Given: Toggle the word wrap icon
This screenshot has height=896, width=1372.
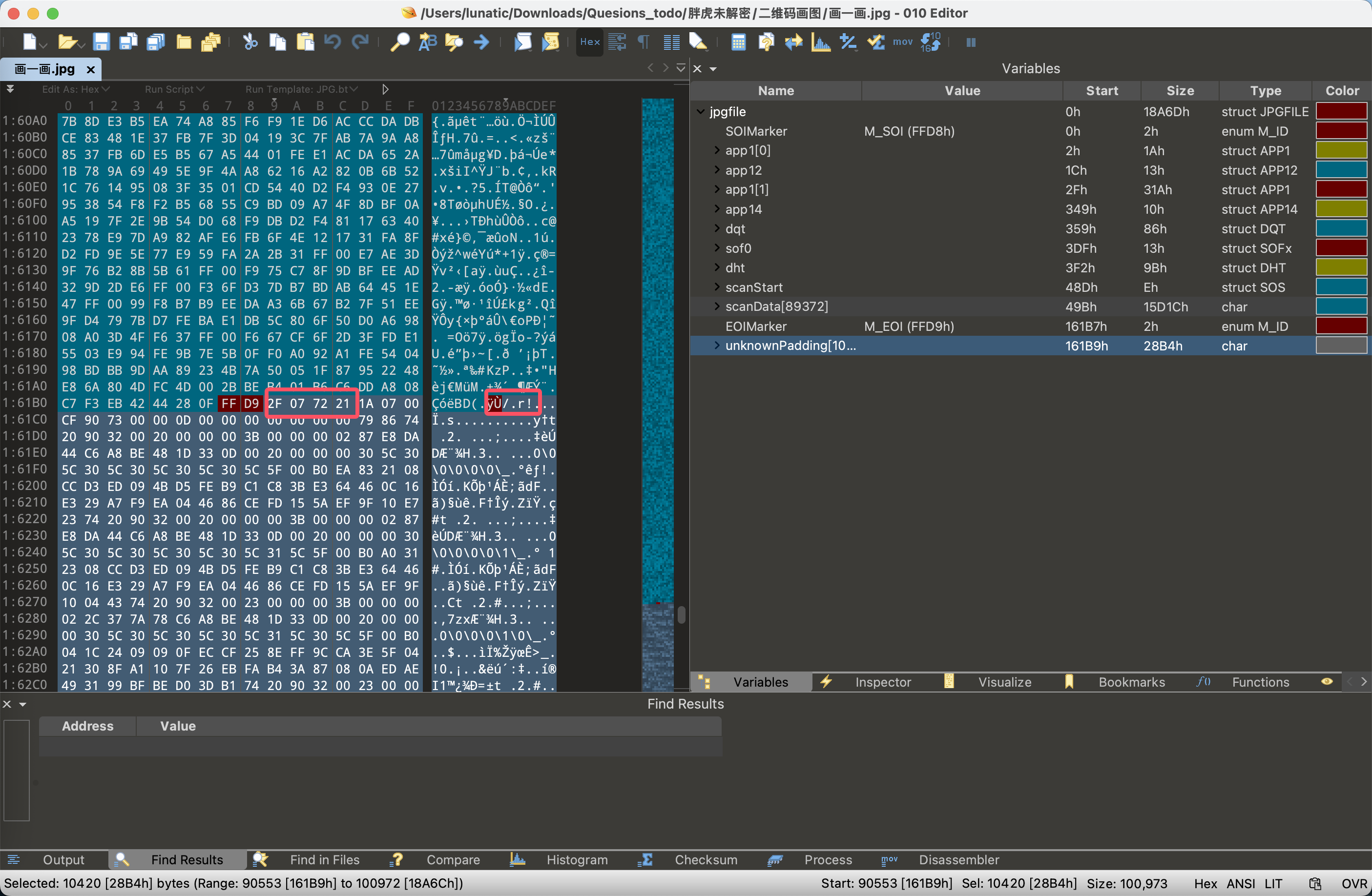Looking at the screenshot, I should pos(617,42).
